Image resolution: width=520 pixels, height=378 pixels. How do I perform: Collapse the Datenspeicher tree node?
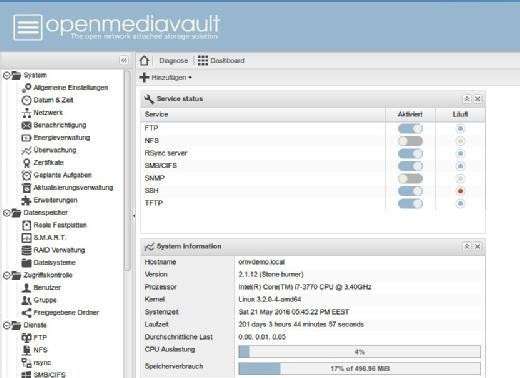7,213
